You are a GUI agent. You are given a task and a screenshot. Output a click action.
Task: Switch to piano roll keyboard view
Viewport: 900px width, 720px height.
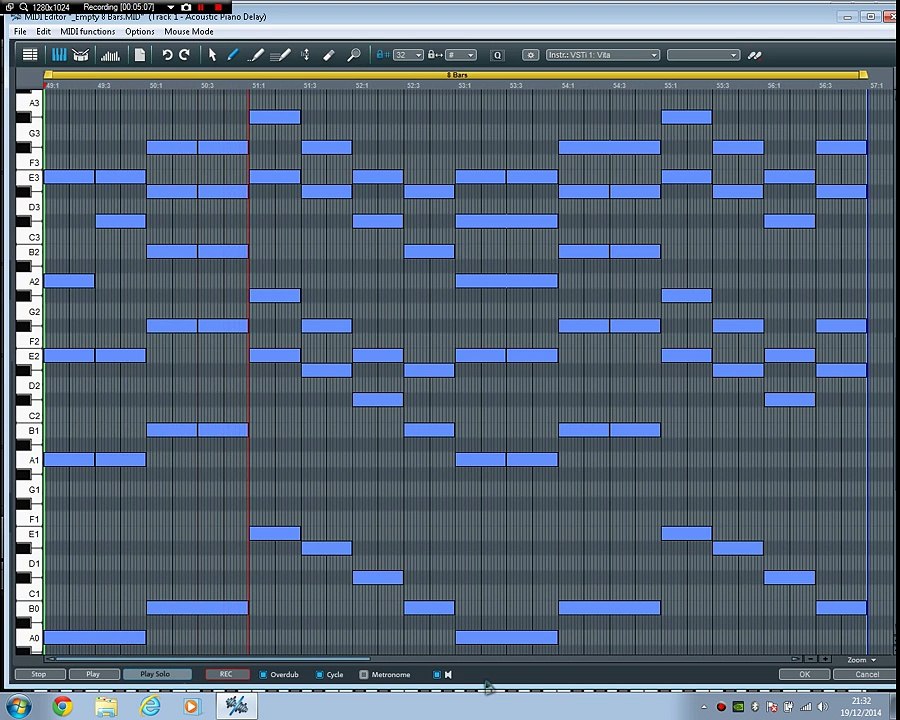[59, 55]
